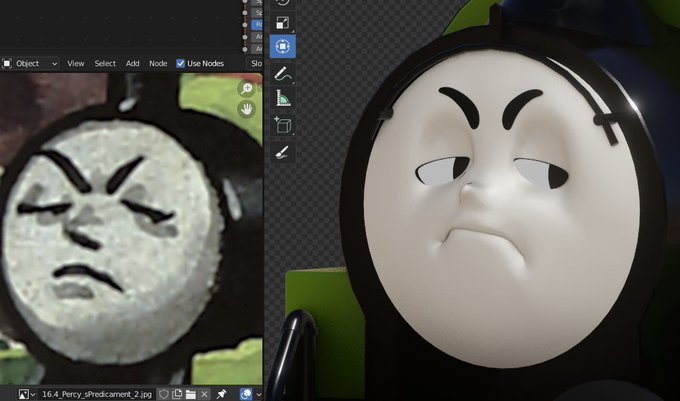Select the brush tool below Add Cube

pos(283,152)
